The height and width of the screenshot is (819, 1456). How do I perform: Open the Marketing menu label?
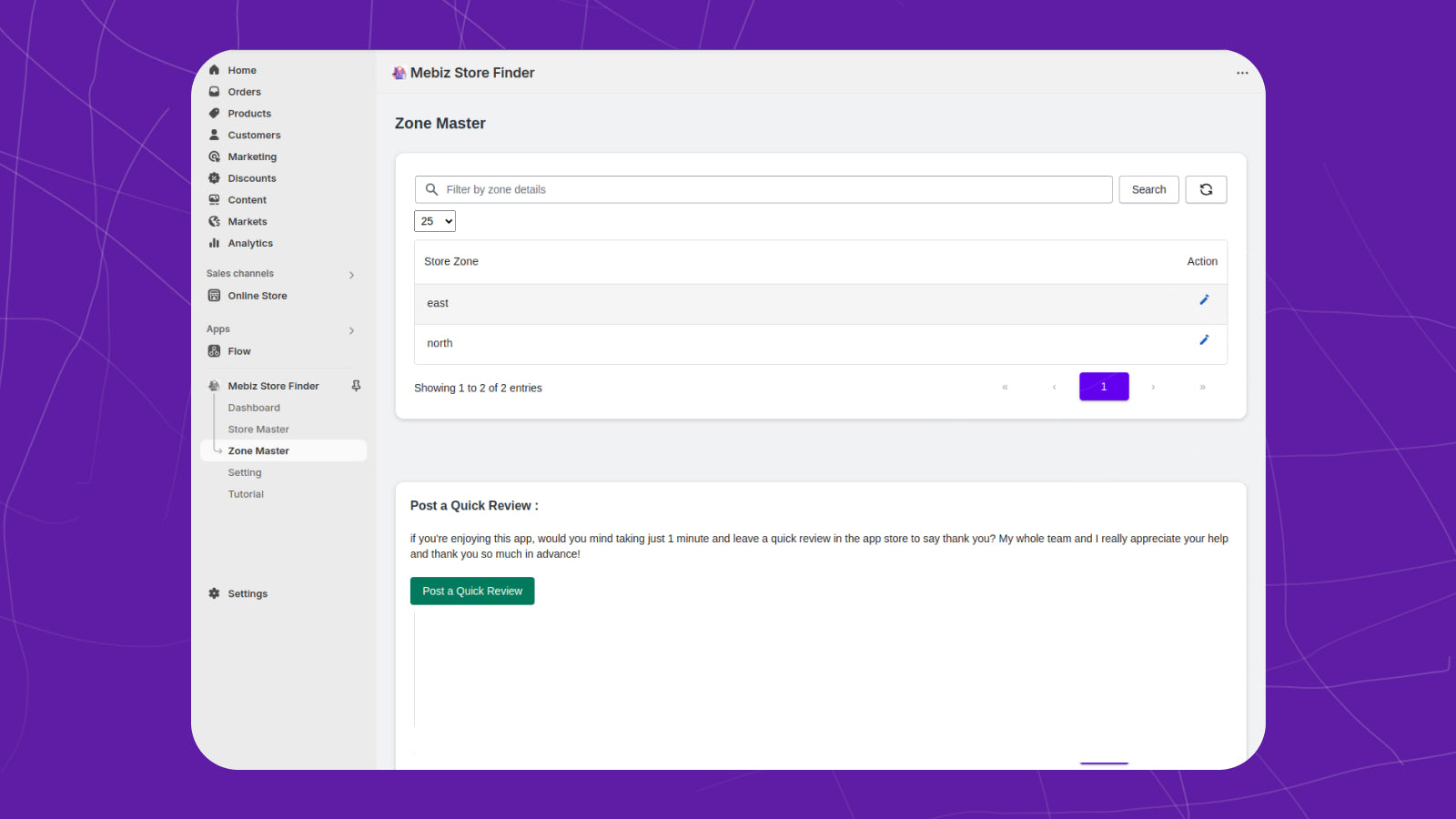[252, 157]
